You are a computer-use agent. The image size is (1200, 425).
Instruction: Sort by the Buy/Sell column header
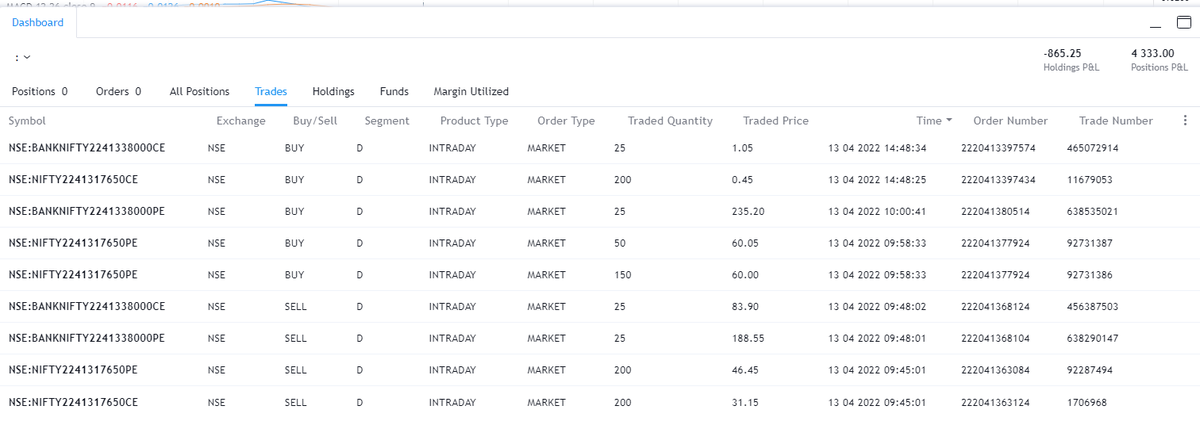313,121
